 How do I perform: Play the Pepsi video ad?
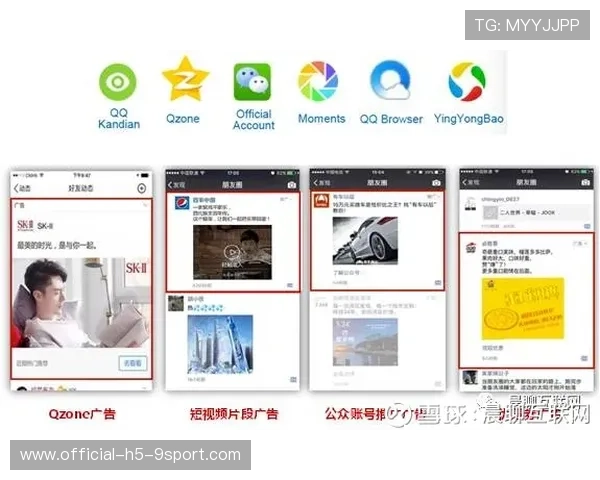(x=232, y=252)
